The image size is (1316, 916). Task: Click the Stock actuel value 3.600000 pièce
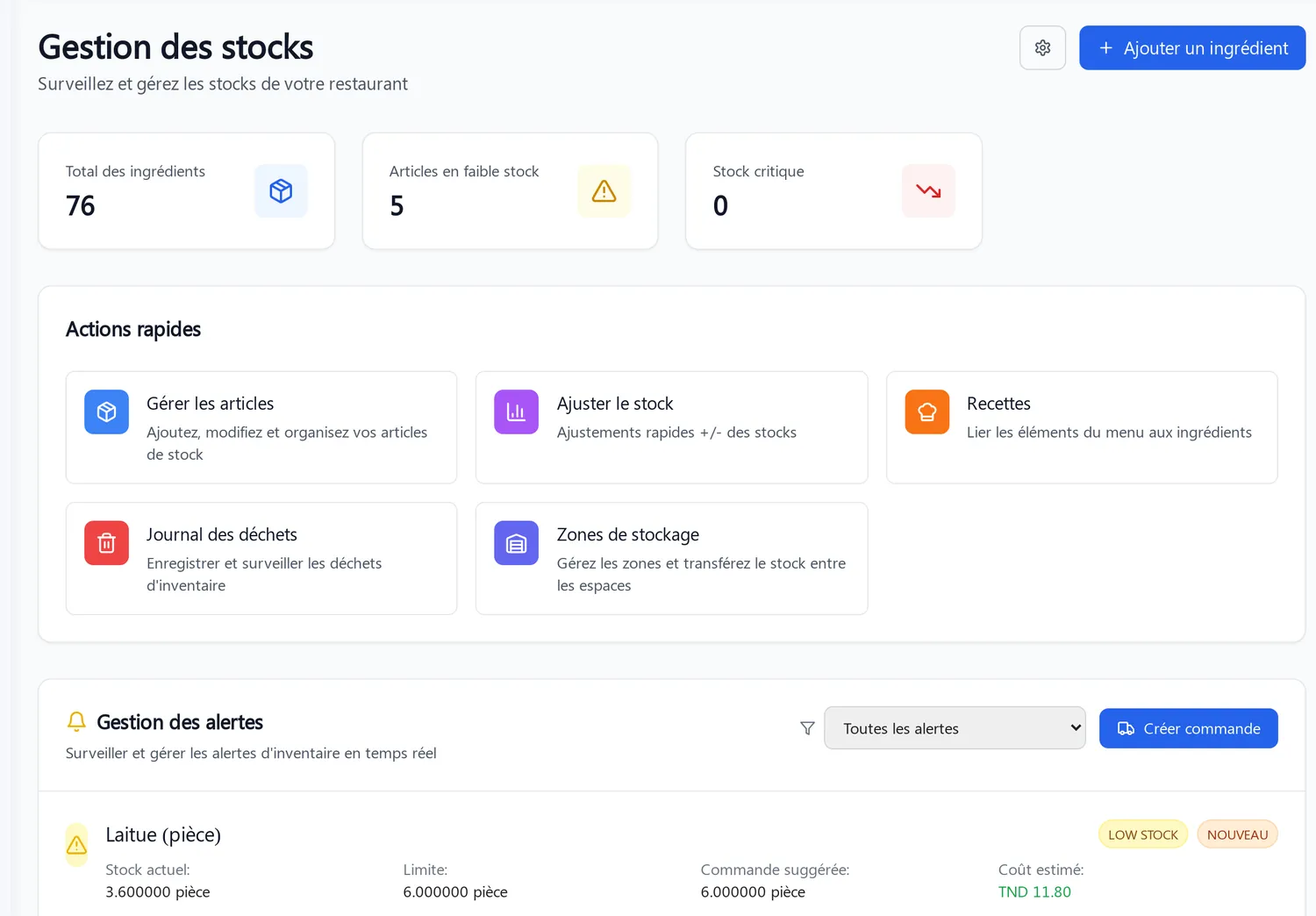pyautogui.click(x=158, y=891)
